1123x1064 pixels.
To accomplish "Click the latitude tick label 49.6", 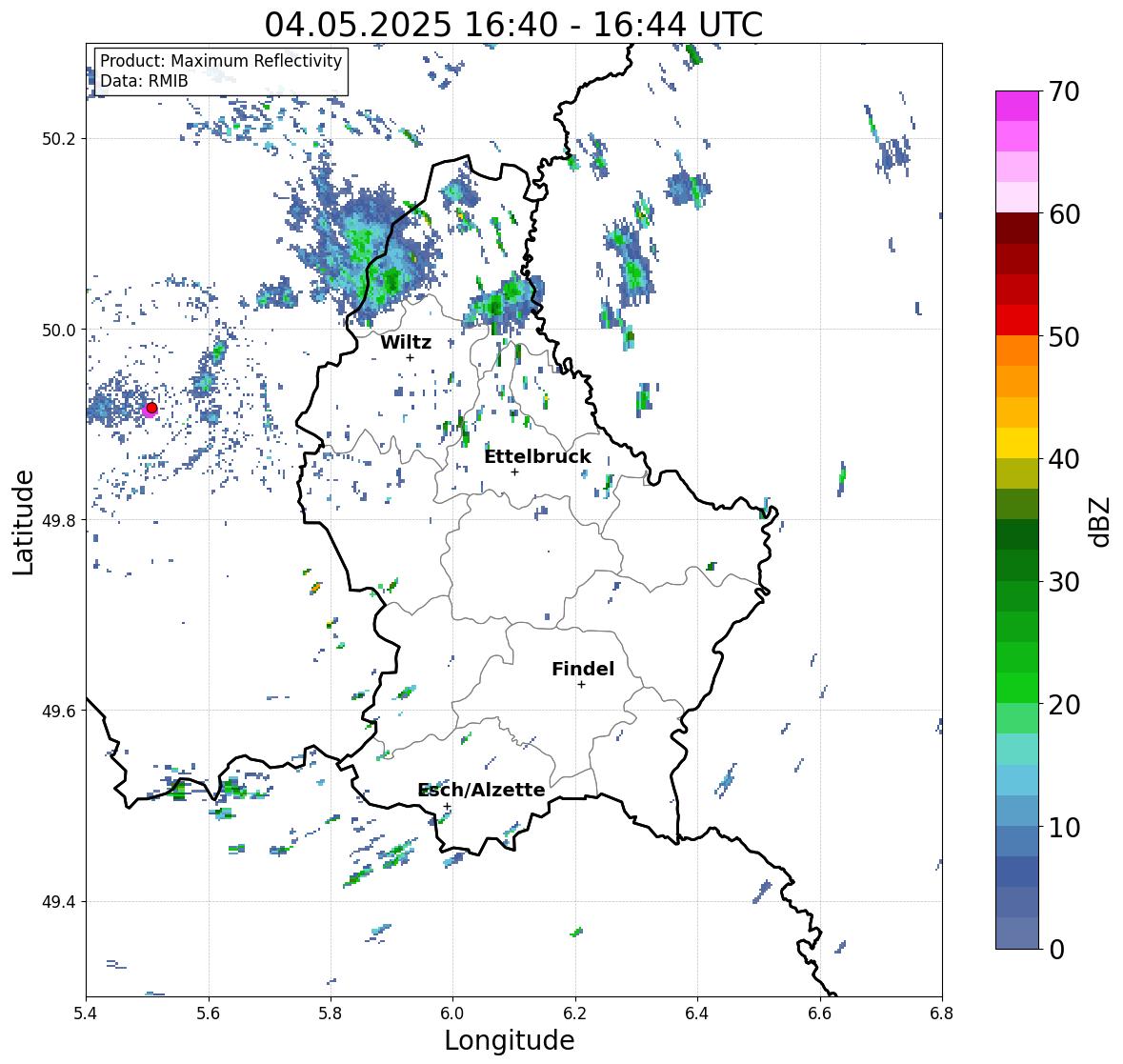I will [59, 711].
